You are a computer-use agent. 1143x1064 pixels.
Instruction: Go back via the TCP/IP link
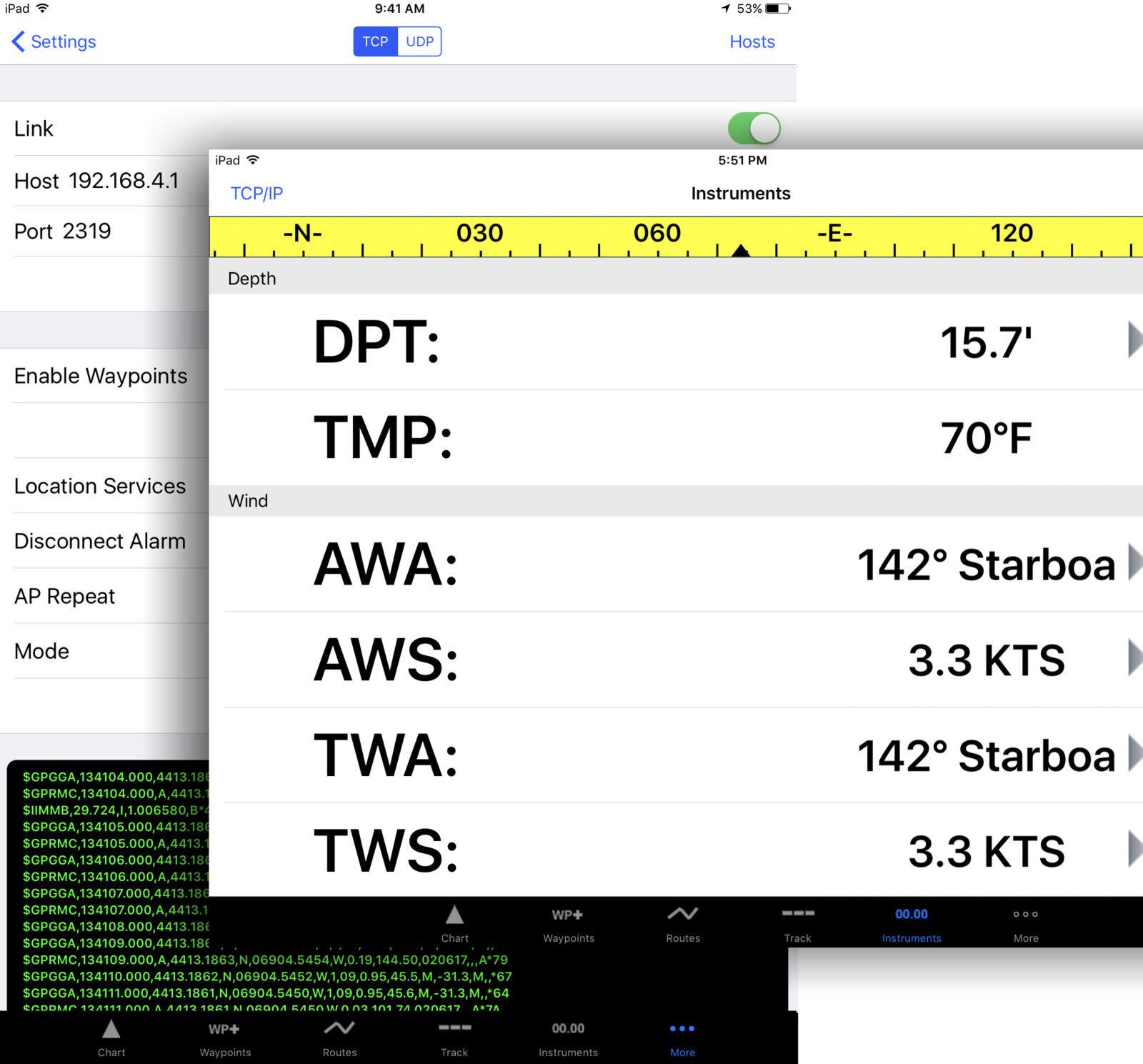[256, 194]
